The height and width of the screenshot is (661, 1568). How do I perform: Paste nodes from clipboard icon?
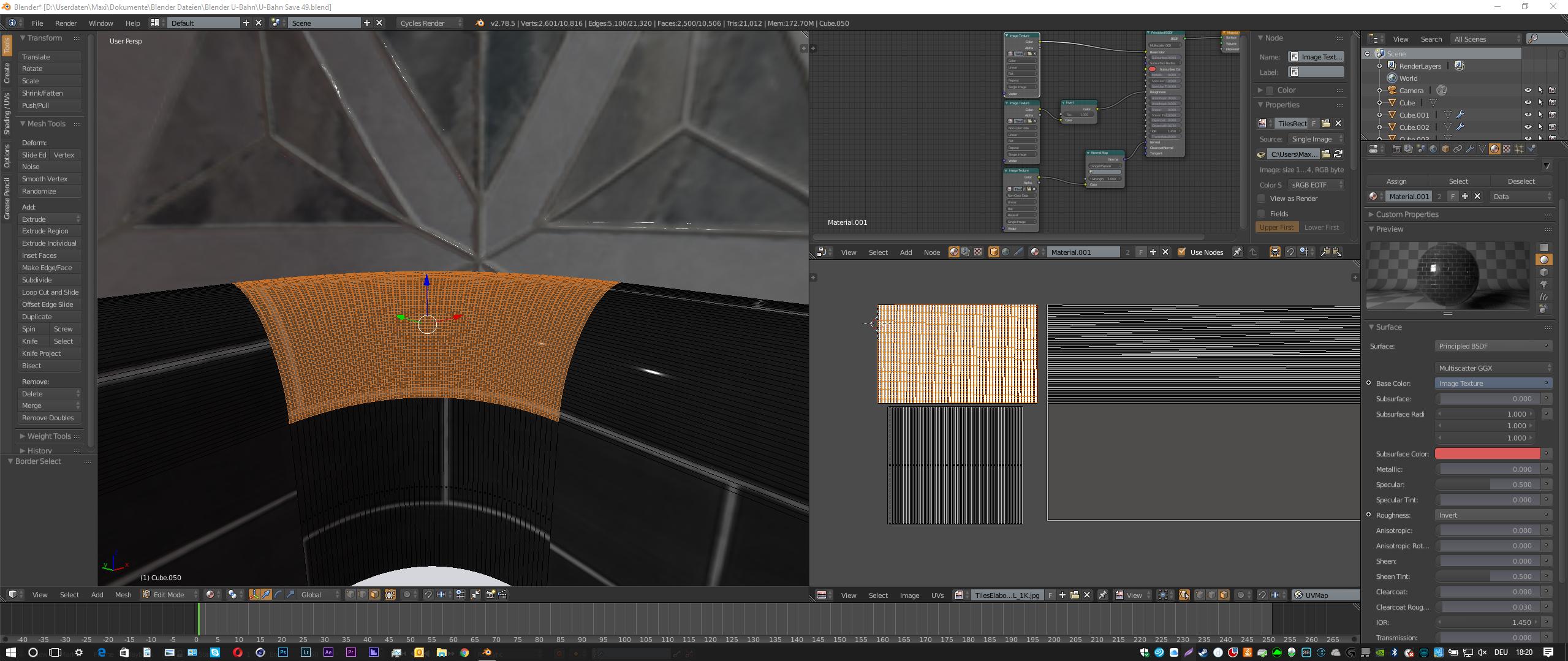1337,252
